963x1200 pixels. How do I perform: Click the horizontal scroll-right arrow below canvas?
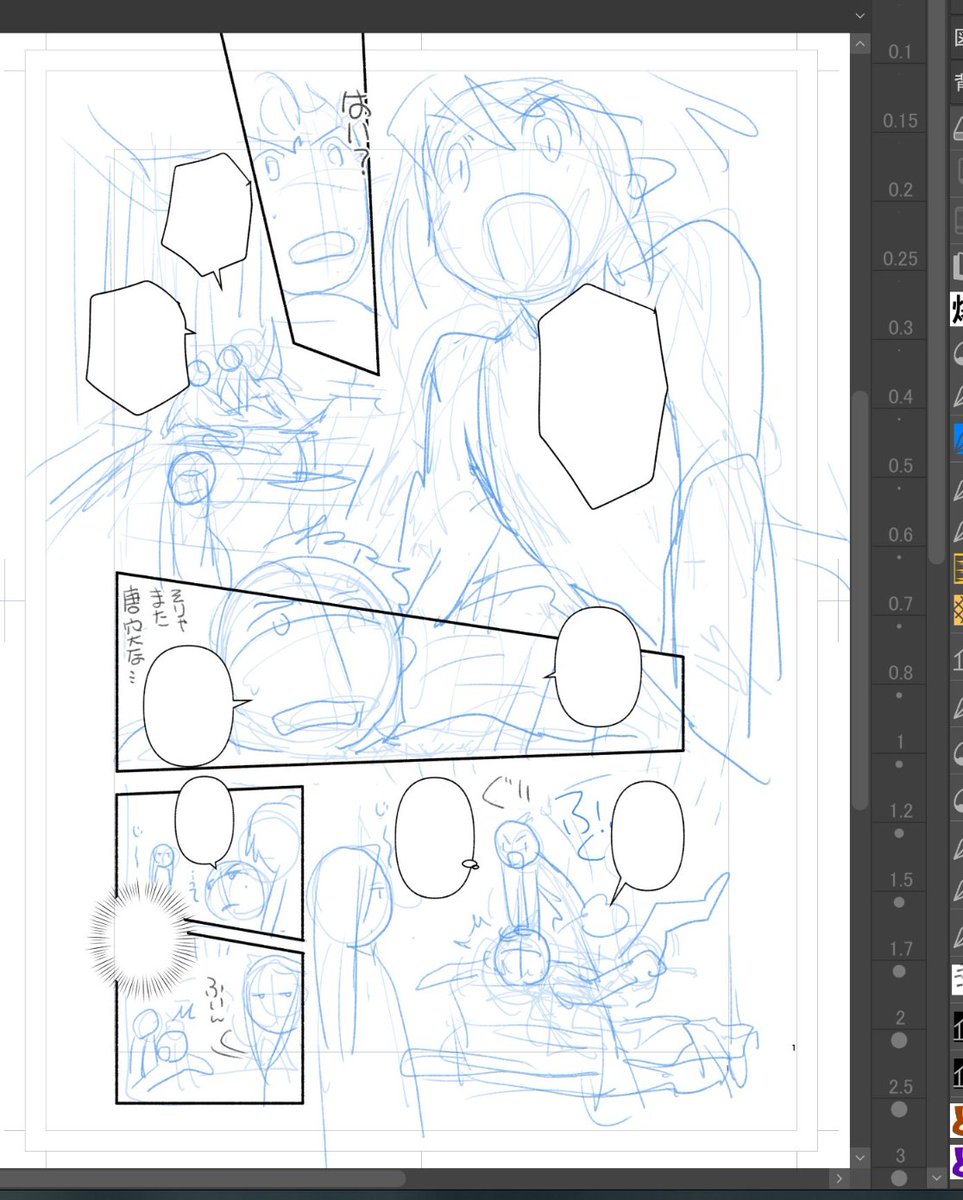838,1178
